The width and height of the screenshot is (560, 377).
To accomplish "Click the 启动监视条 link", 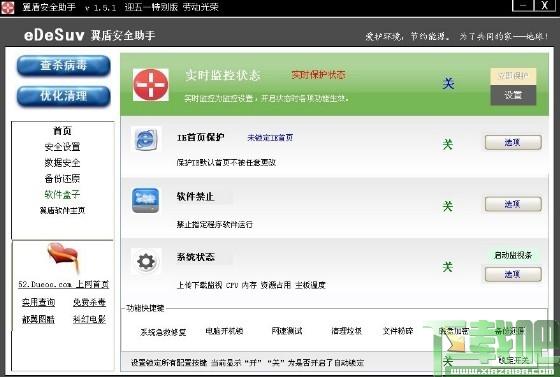I will click(513, 255).
